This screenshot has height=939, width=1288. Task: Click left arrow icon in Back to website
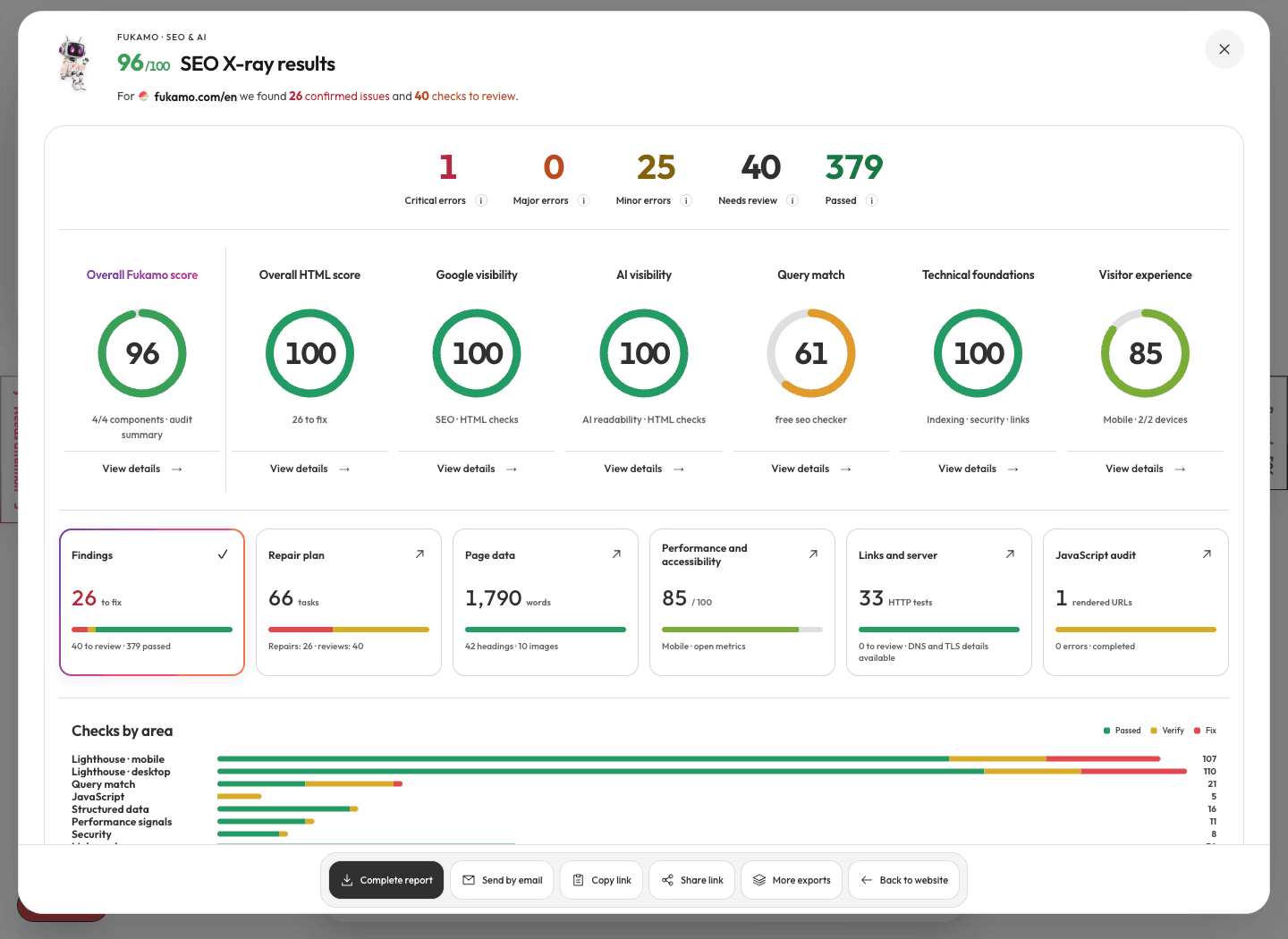(867, 880)
